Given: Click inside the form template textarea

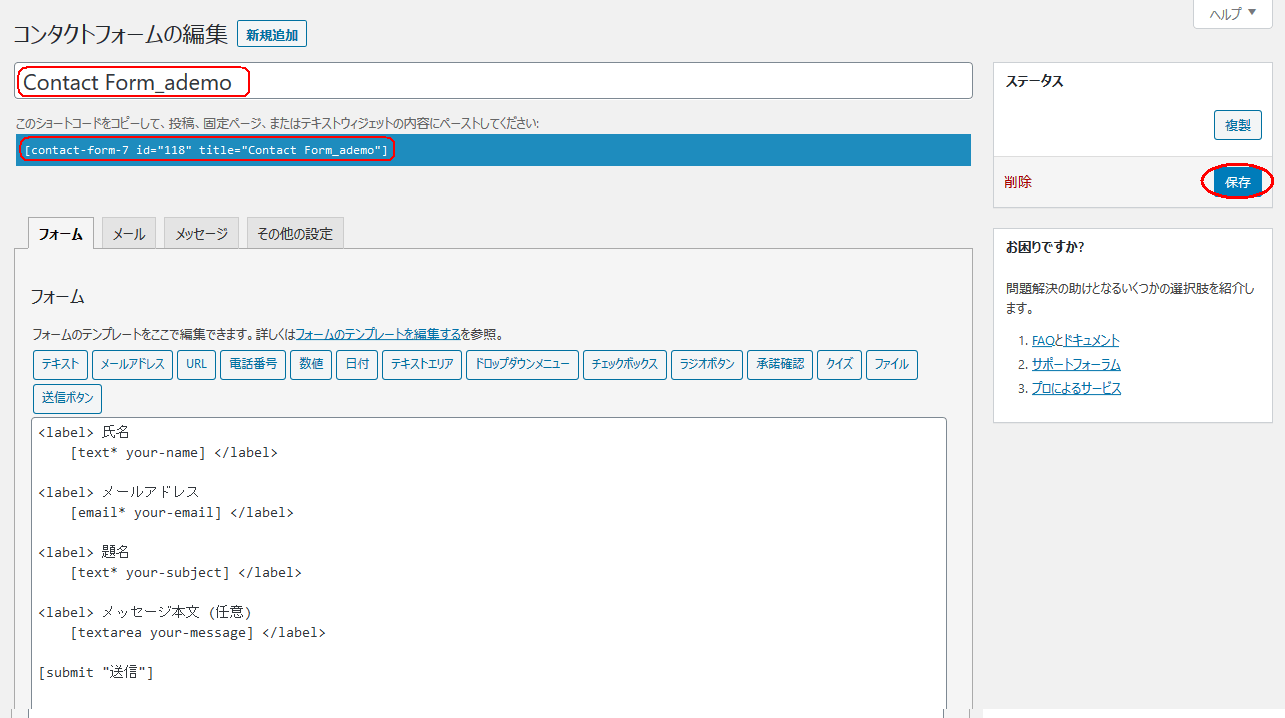Looking at the screenshot, I should [x=488, y=566].
